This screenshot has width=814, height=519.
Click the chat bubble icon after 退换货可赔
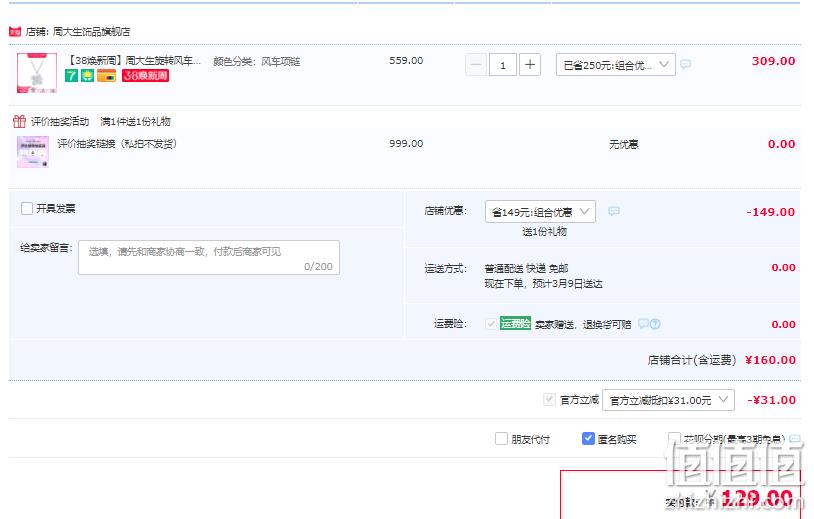[643, 324]
